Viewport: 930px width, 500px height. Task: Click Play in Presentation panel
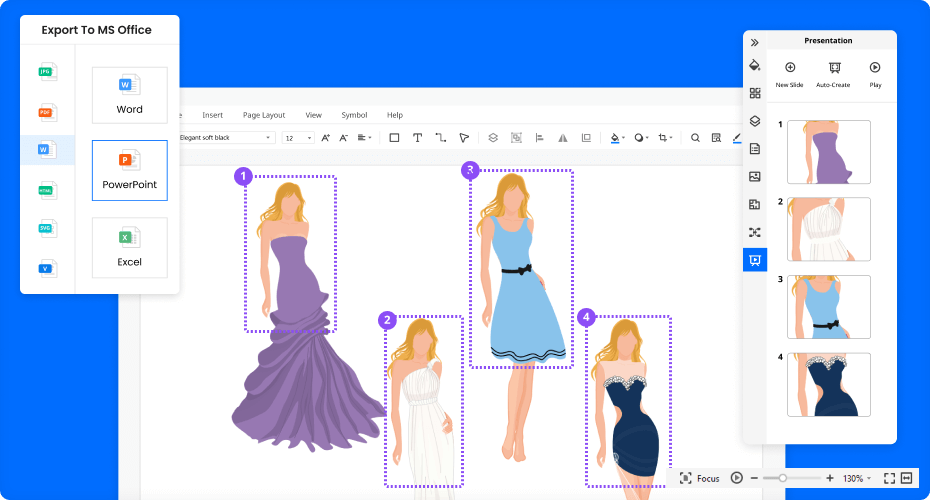click(875, 74)
